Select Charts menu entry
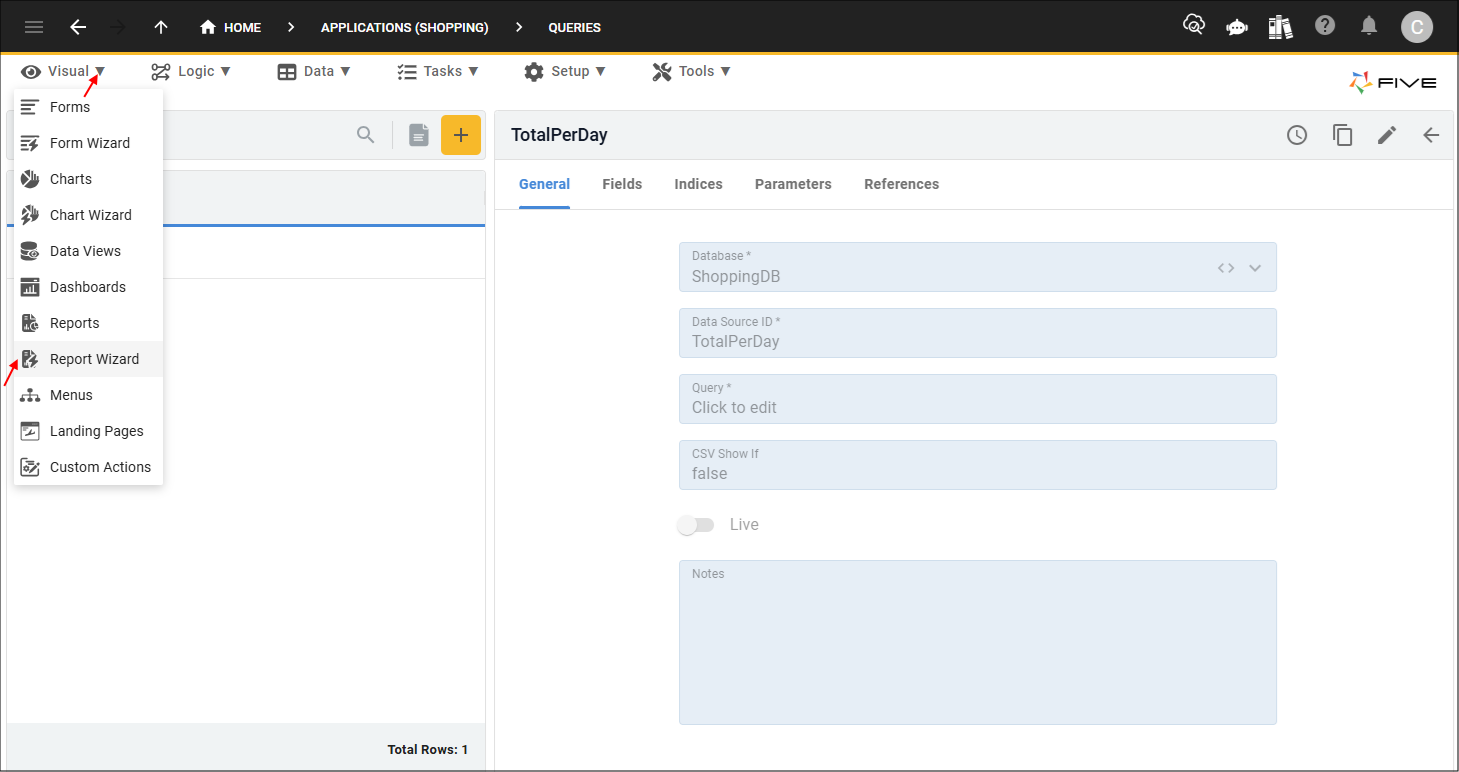Viewport: 1459px width, 772px height. tap(88, 179)
